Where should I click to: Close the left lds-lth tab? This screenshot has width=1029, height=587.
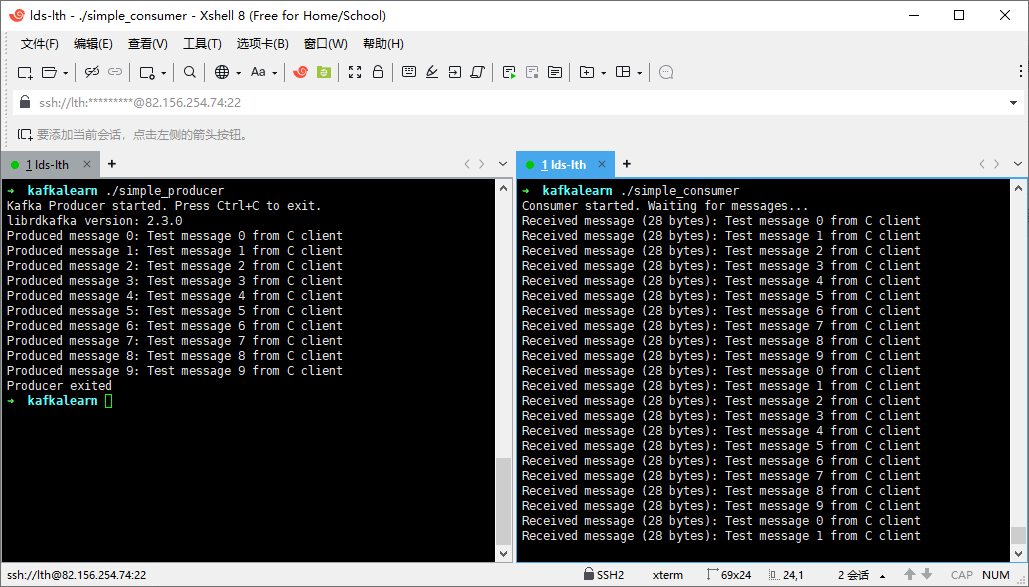click(87, 164)
